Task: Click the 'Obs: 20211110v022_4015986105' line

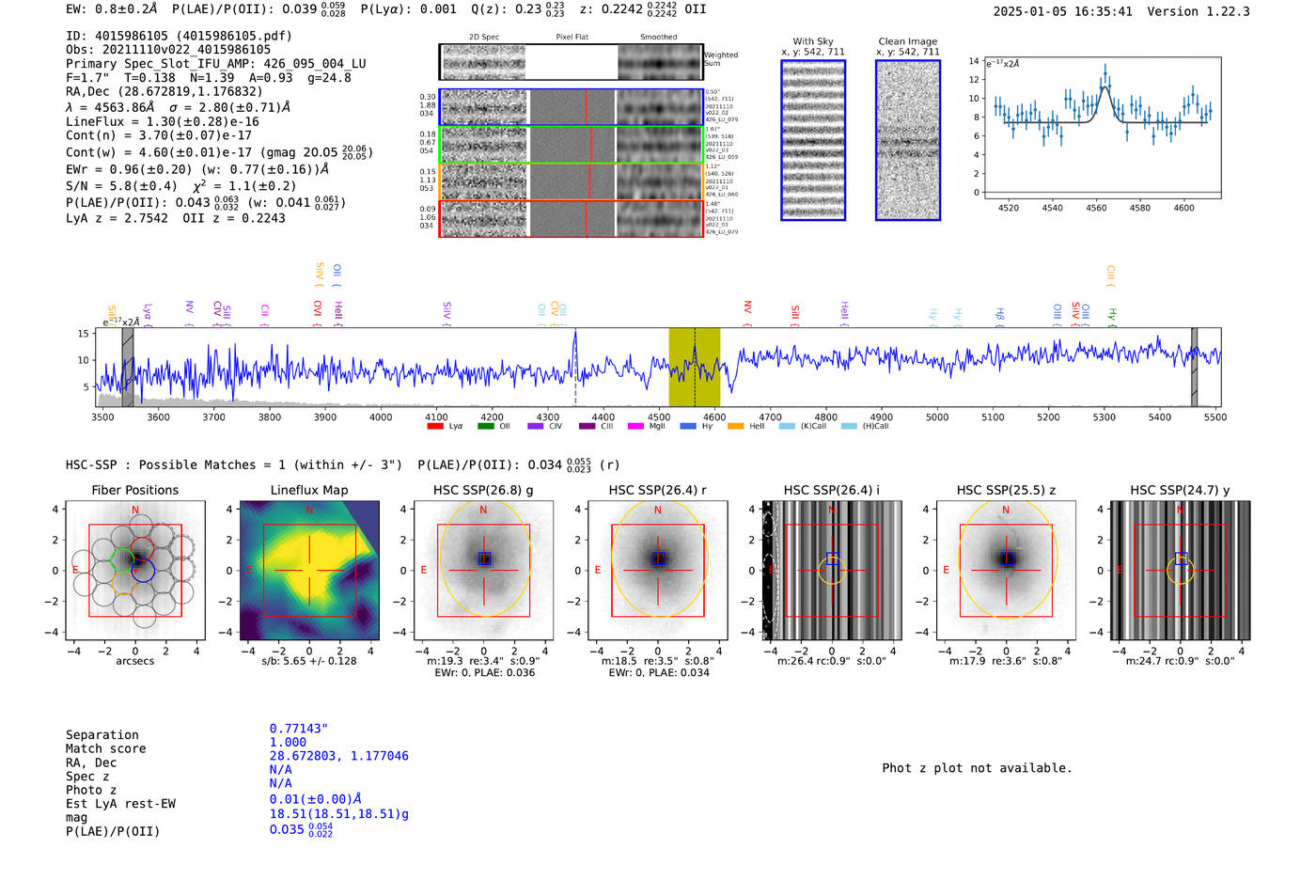Action: click(x=168, y=50)
